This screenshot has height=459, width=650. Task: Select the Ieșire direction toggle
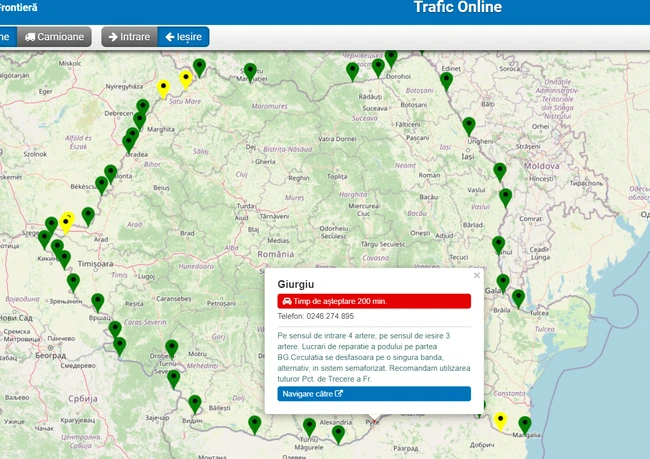click(183, 37)
